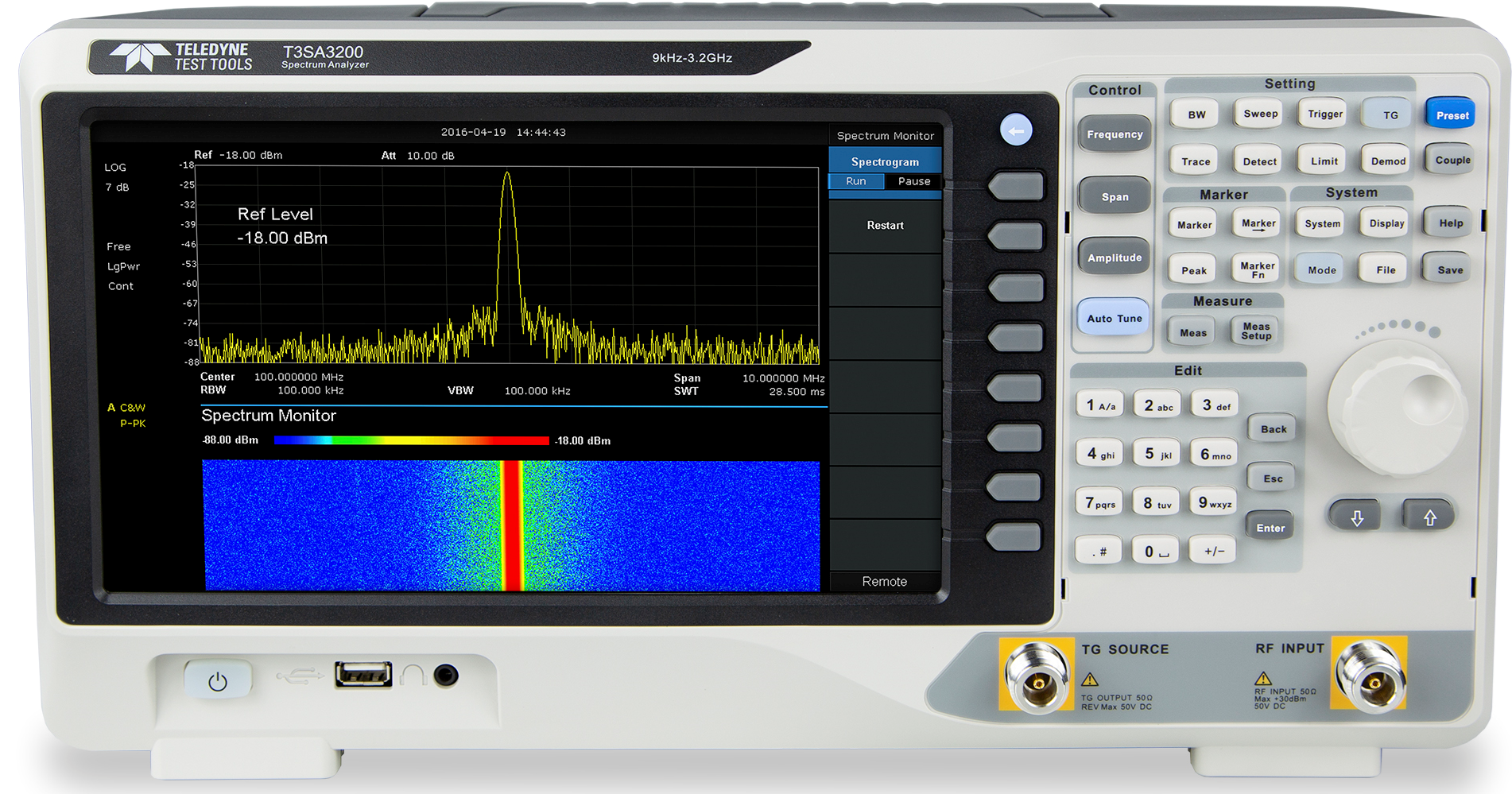1512x794 pixels.
Task: Tap keypad digit 9 wxyz
Action: pos(1214,503)
